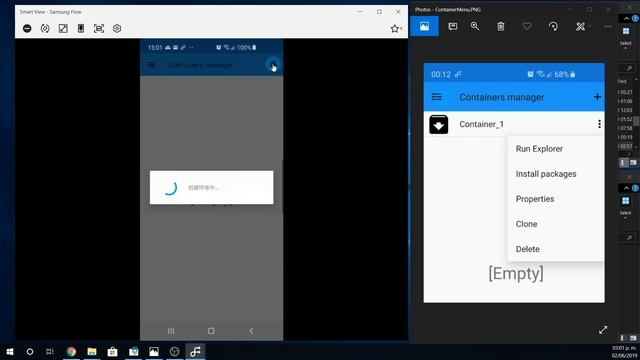Click the Samsung Flow taskbar icon

point(195,351)
